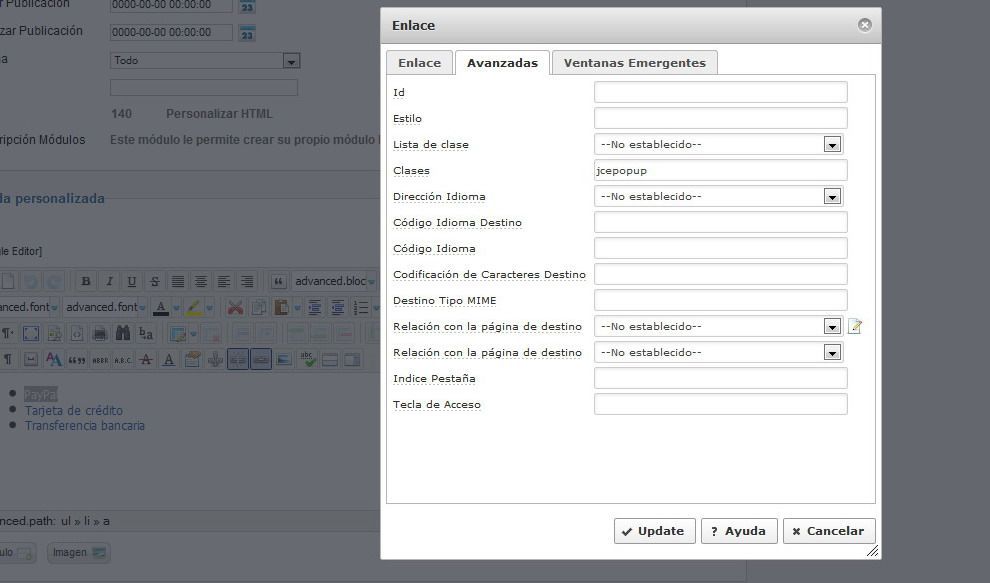Click the edit icon beside the Relación dropdown

pyautogui.click(x=855, y=327)
